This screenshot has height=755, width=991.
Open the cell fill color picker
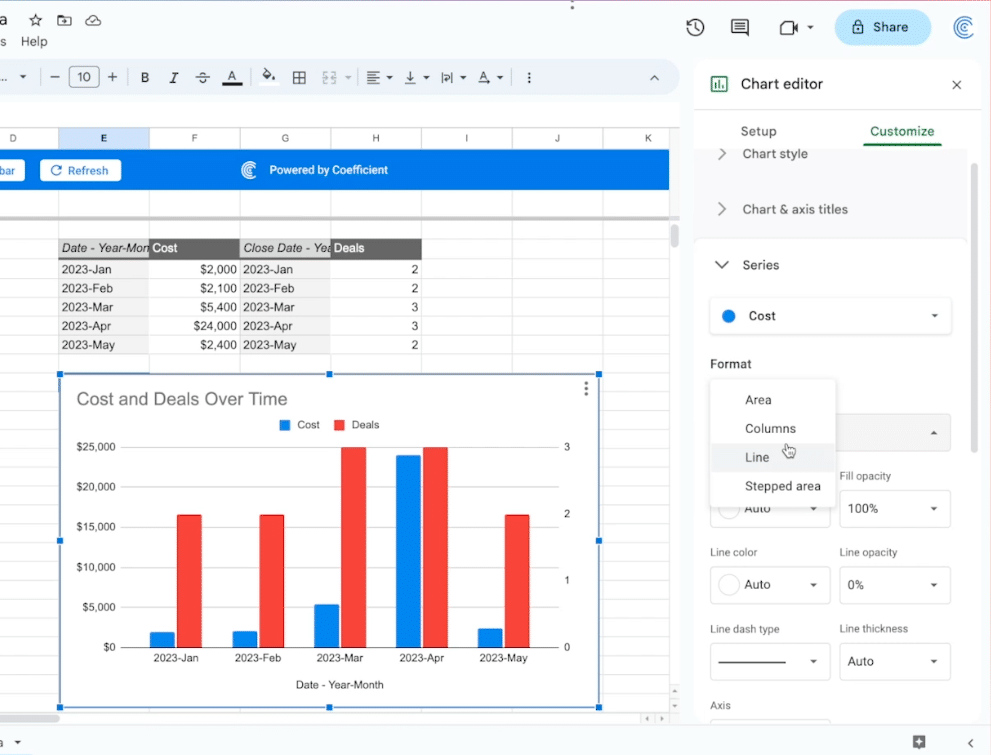tap(269, 77)
